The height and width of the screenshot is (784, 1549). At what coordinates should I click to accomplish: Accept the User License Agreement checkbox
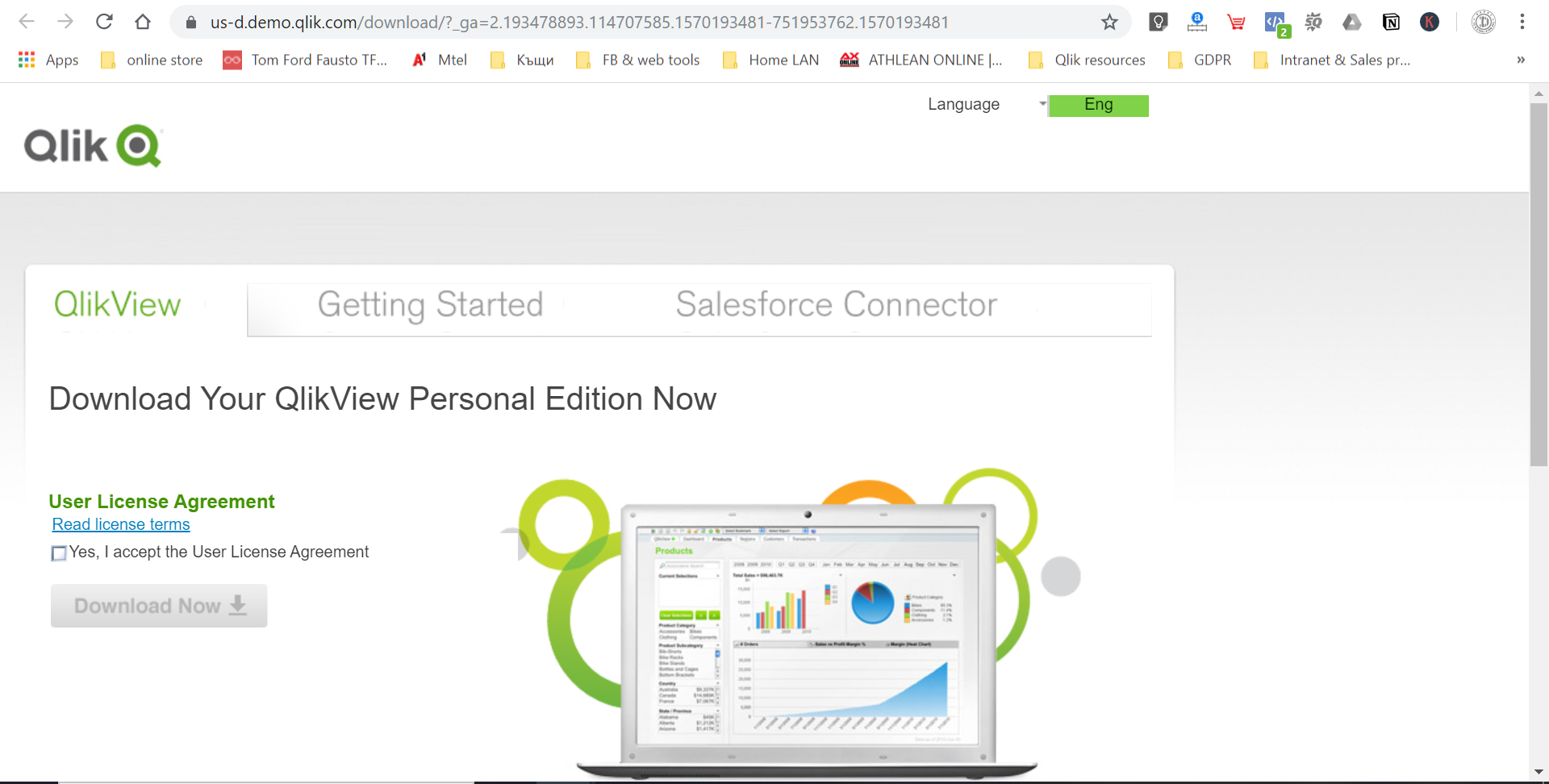tap(59, 553)
